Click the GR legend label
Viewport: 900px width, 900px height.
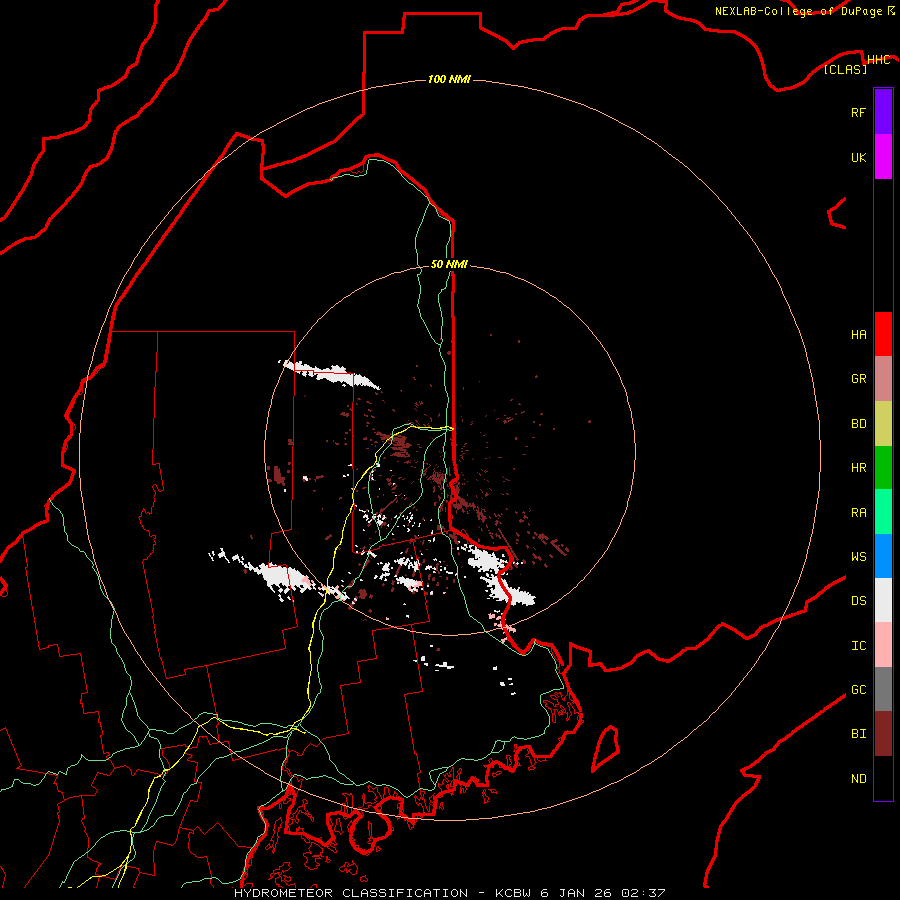pos(858,379)
